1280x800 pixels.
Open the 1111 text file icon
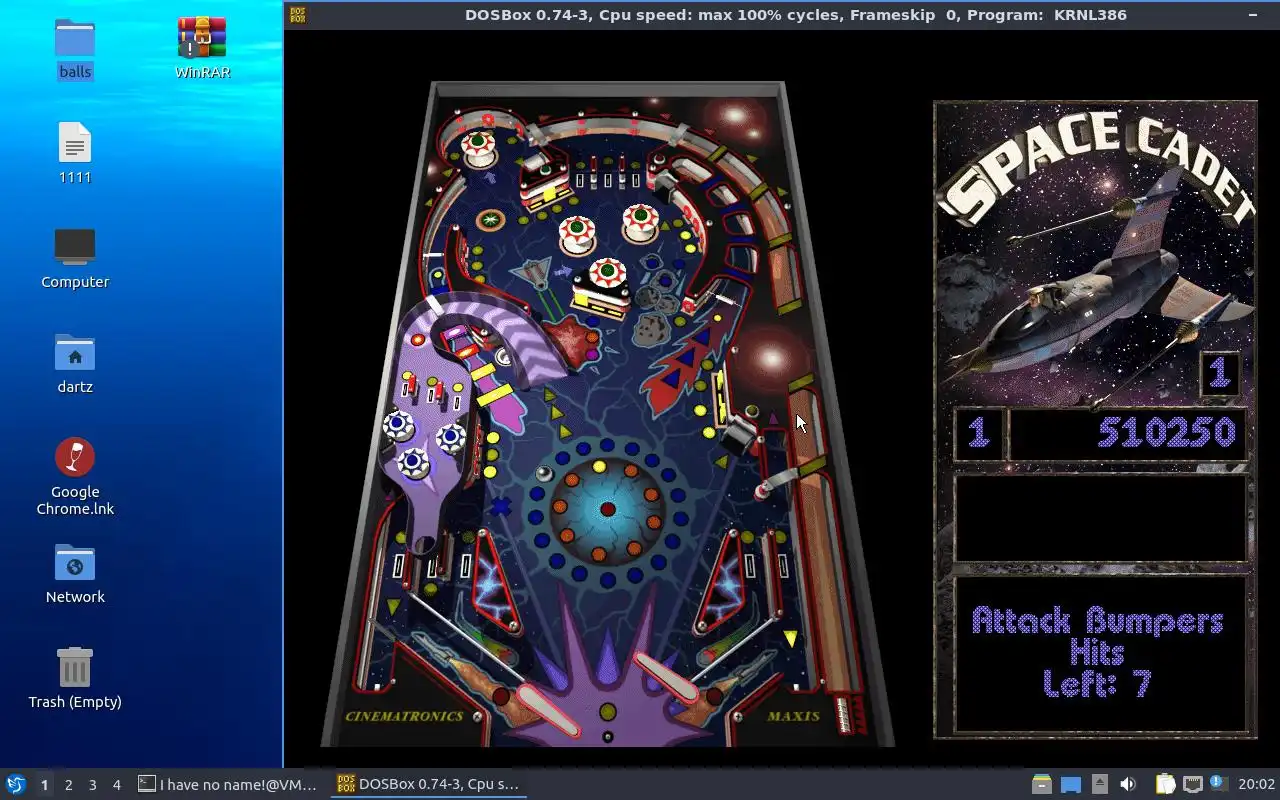[x=75, y=153]
